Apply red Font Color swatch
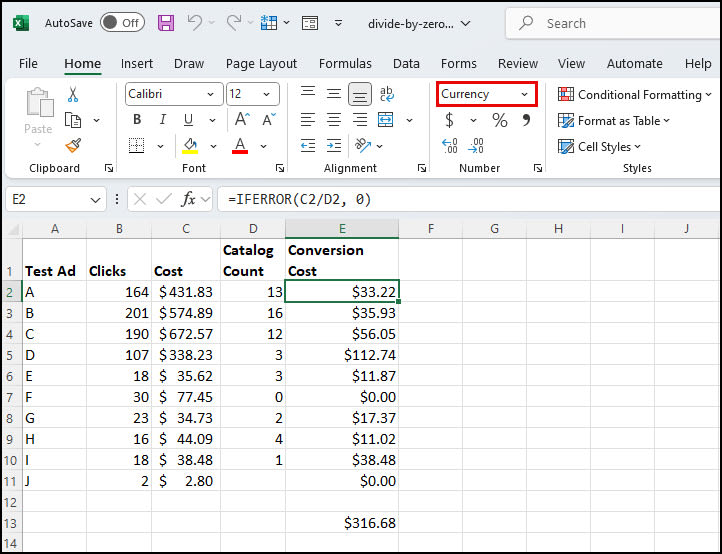 [240, 146]
